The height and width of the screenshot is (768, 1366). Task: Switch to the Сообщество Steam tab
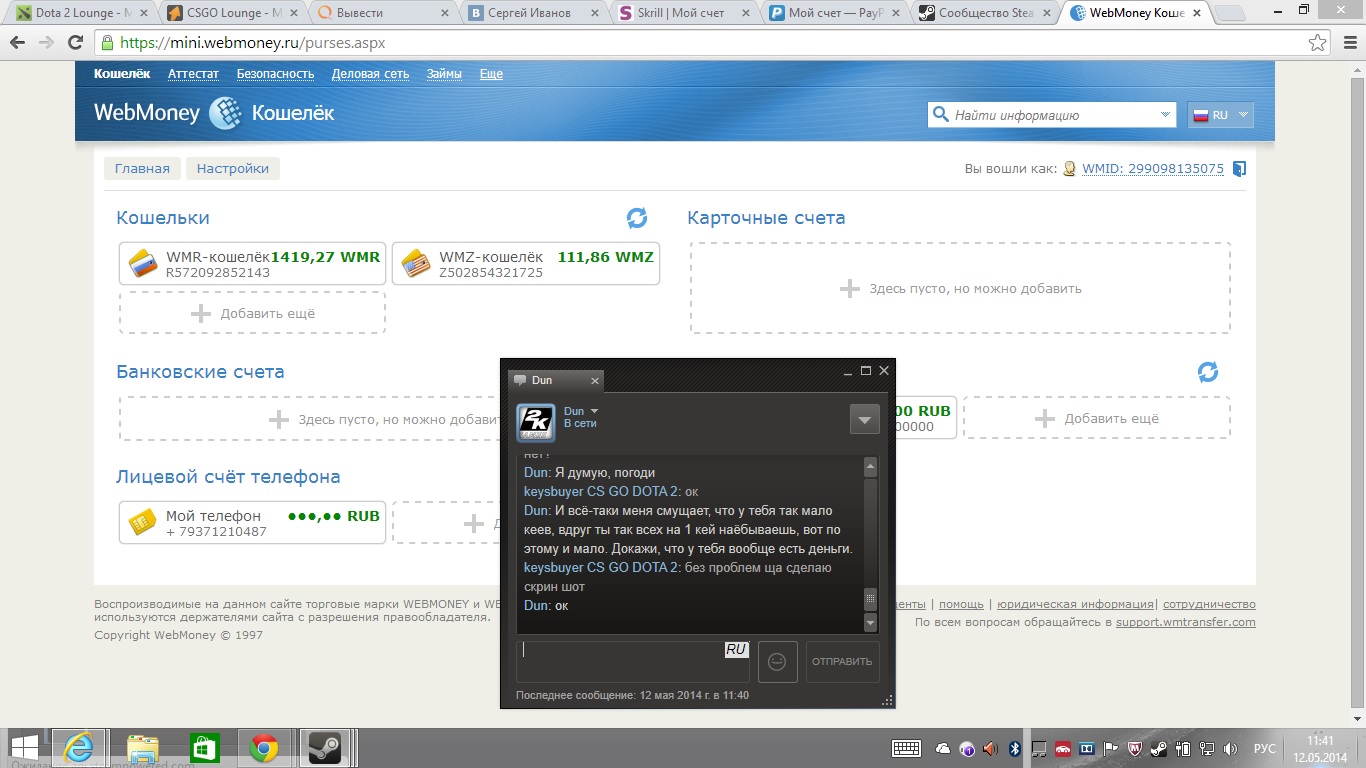984,13
